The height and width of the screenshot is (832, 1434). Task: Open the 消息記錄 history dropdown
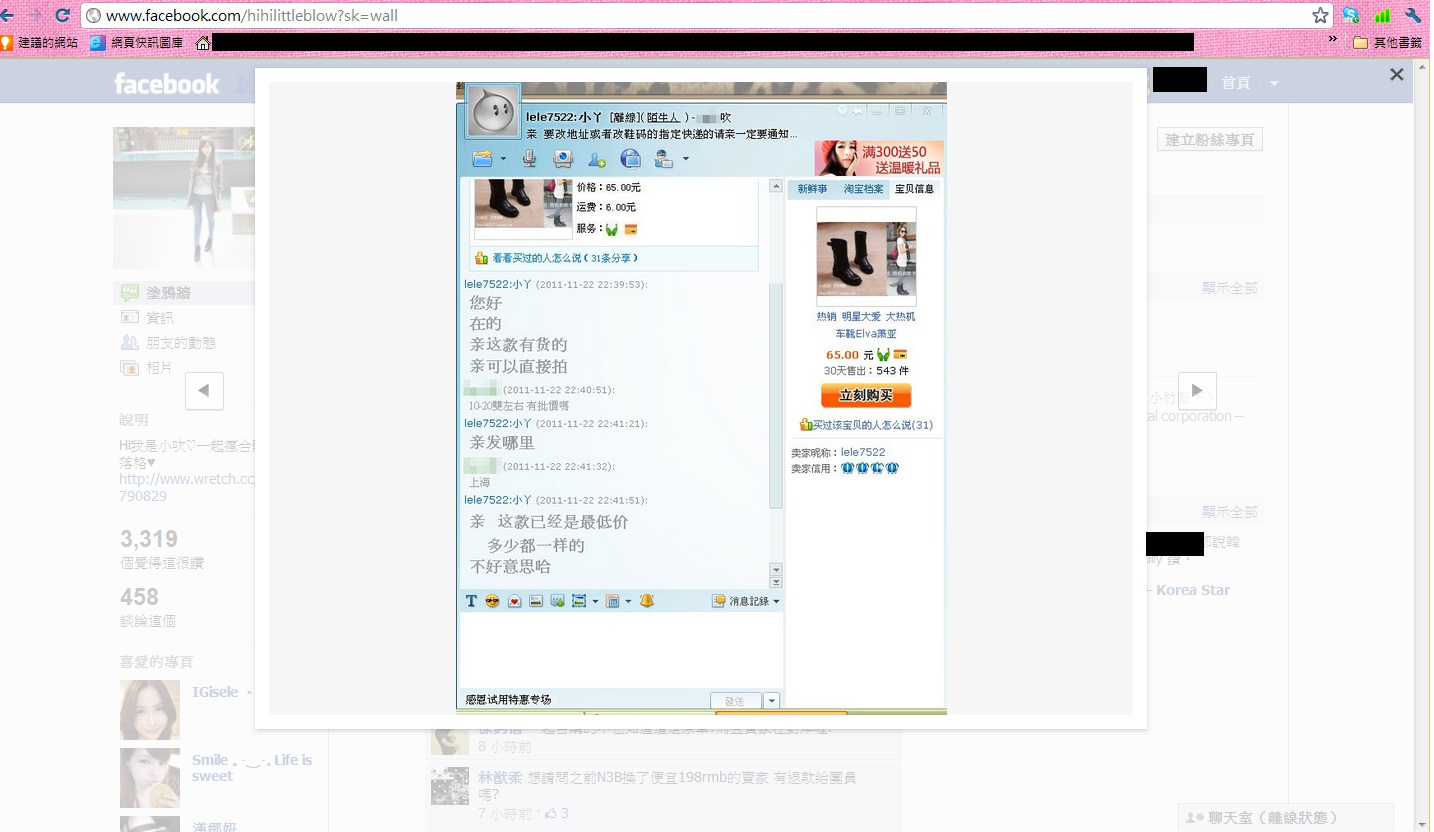coord(746,601)
